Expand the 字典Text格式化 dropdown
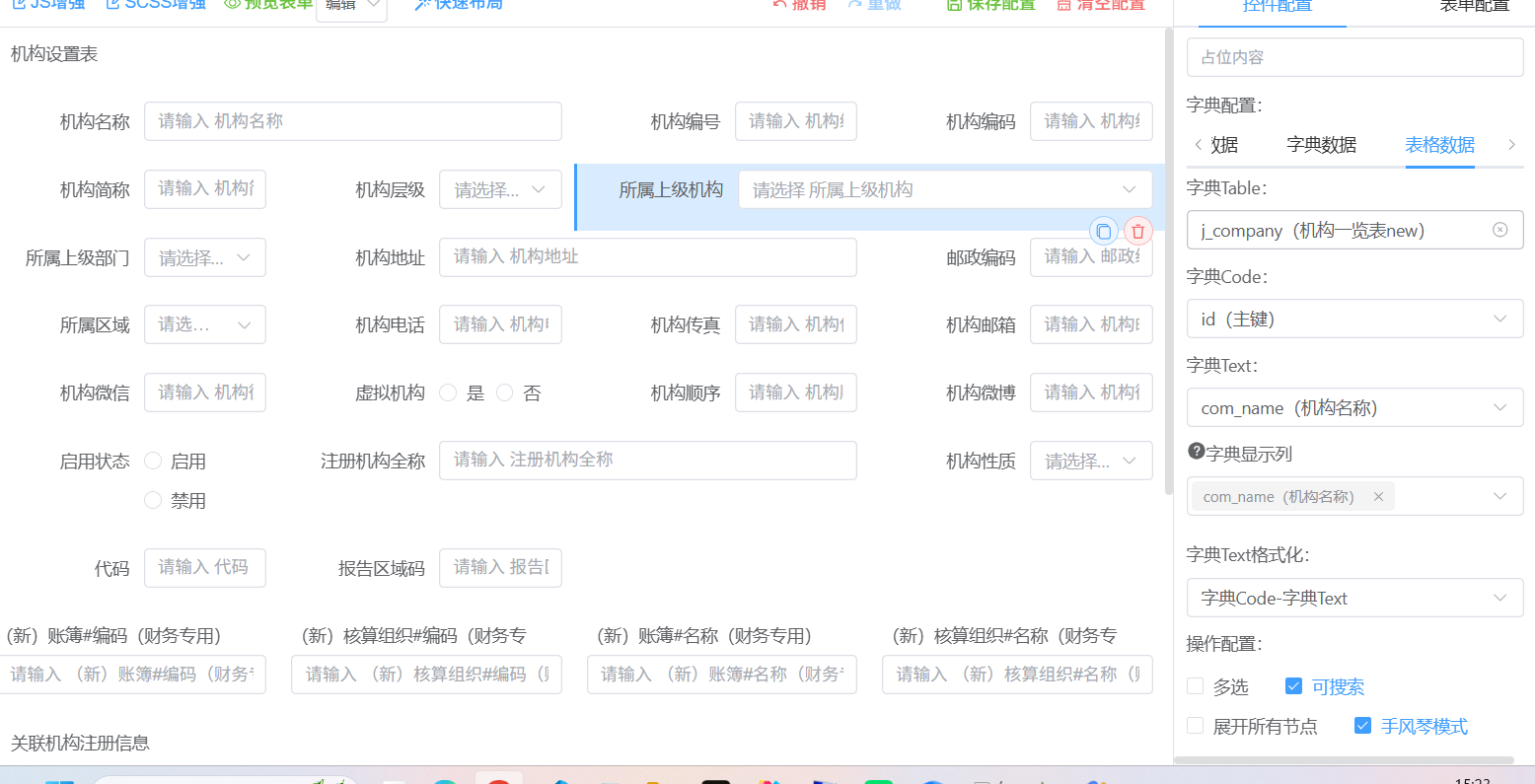 click(x=1354, y=598)
